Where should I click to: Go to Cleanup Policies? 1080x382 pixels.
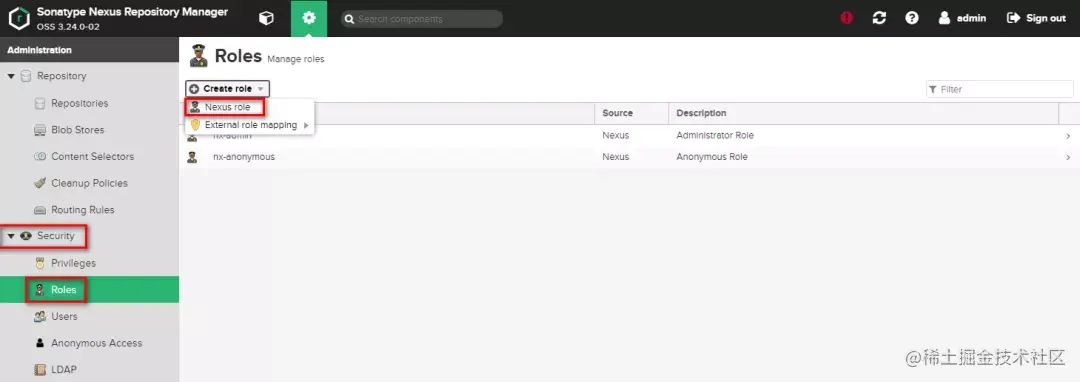[89, 183]
